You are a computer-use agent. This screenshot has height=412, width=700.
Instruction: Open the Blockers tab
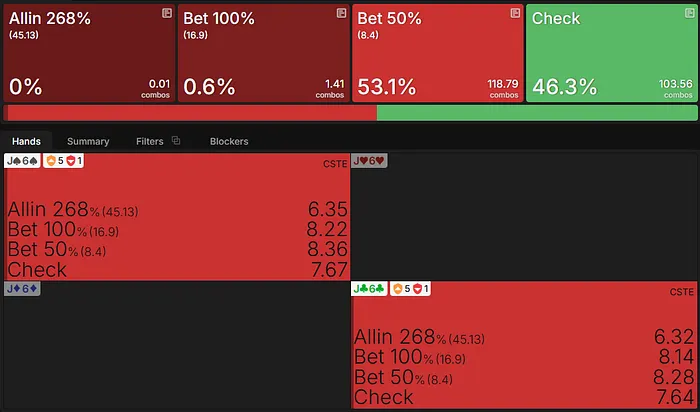point(229,141)
